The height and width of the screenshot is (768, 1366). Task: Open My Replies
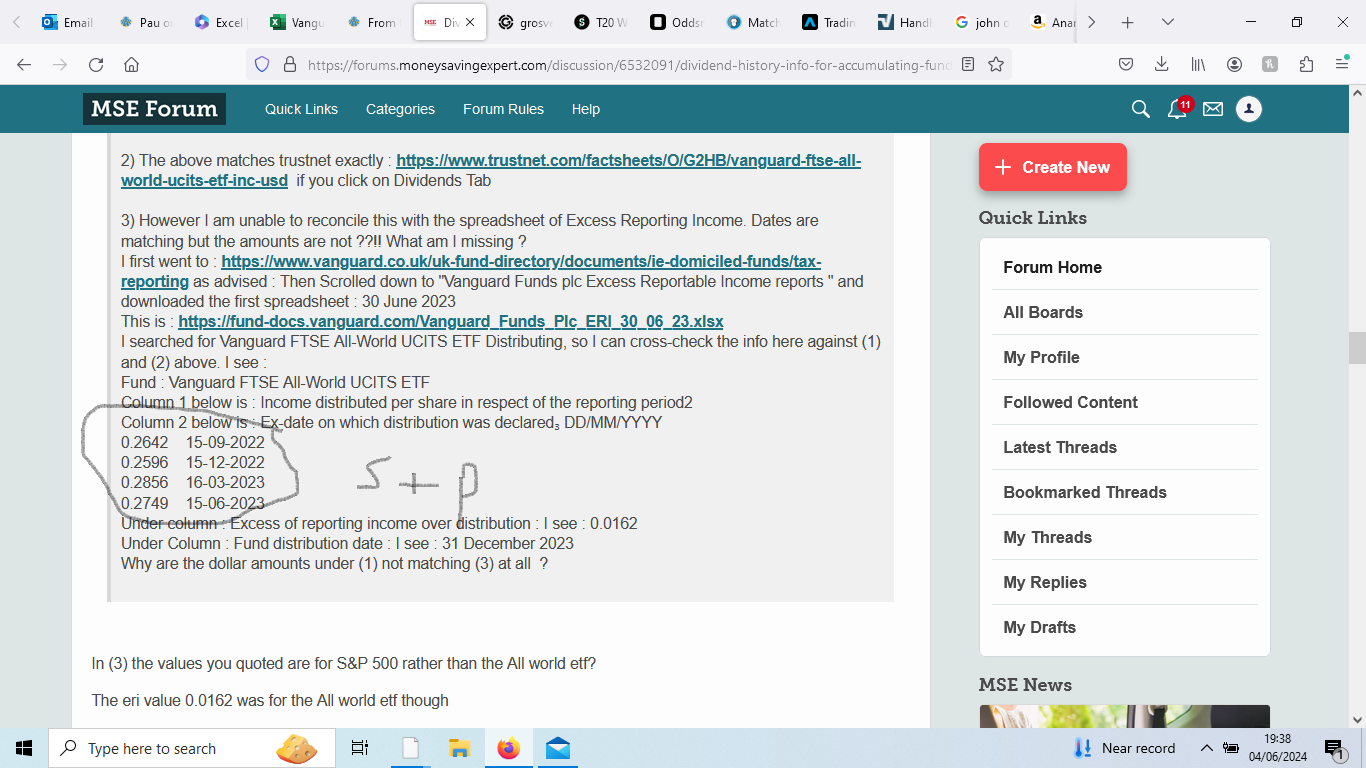(x=1044, y=582)
